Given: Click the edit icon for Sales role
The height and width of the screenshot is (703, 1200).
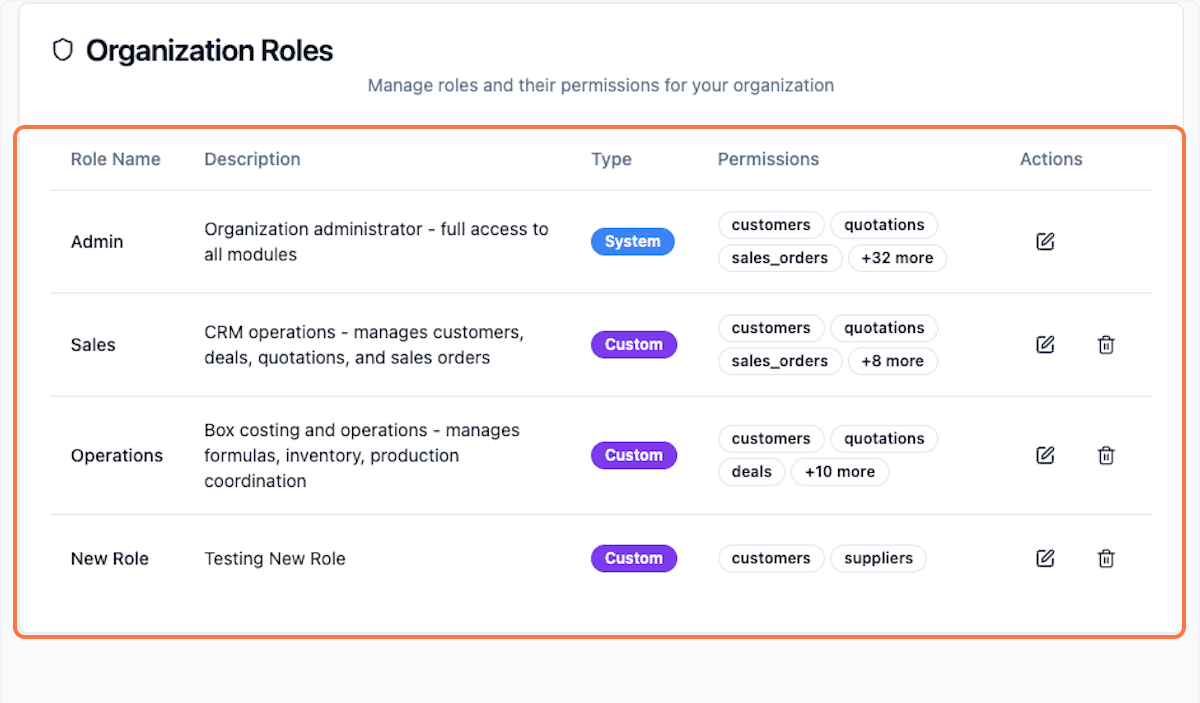Looking at the screenshot, I should tap(1045, 344).
